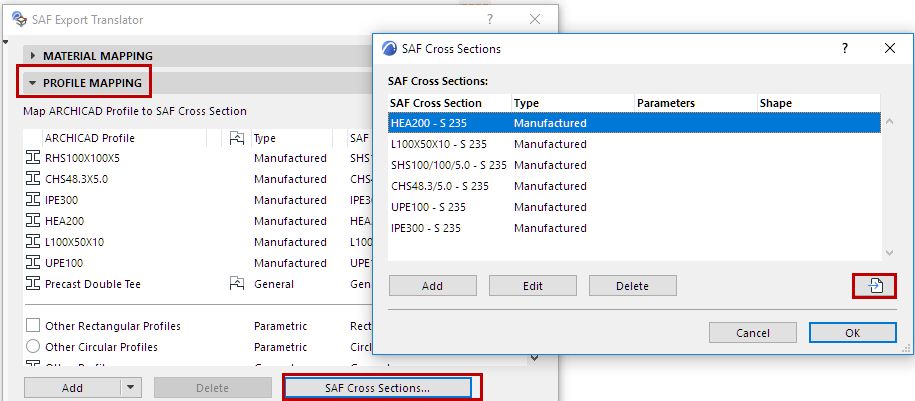Viewport: 915px width, 401px height.
Task: Click the HEA200 profile row icon
Action: [33, 221]
